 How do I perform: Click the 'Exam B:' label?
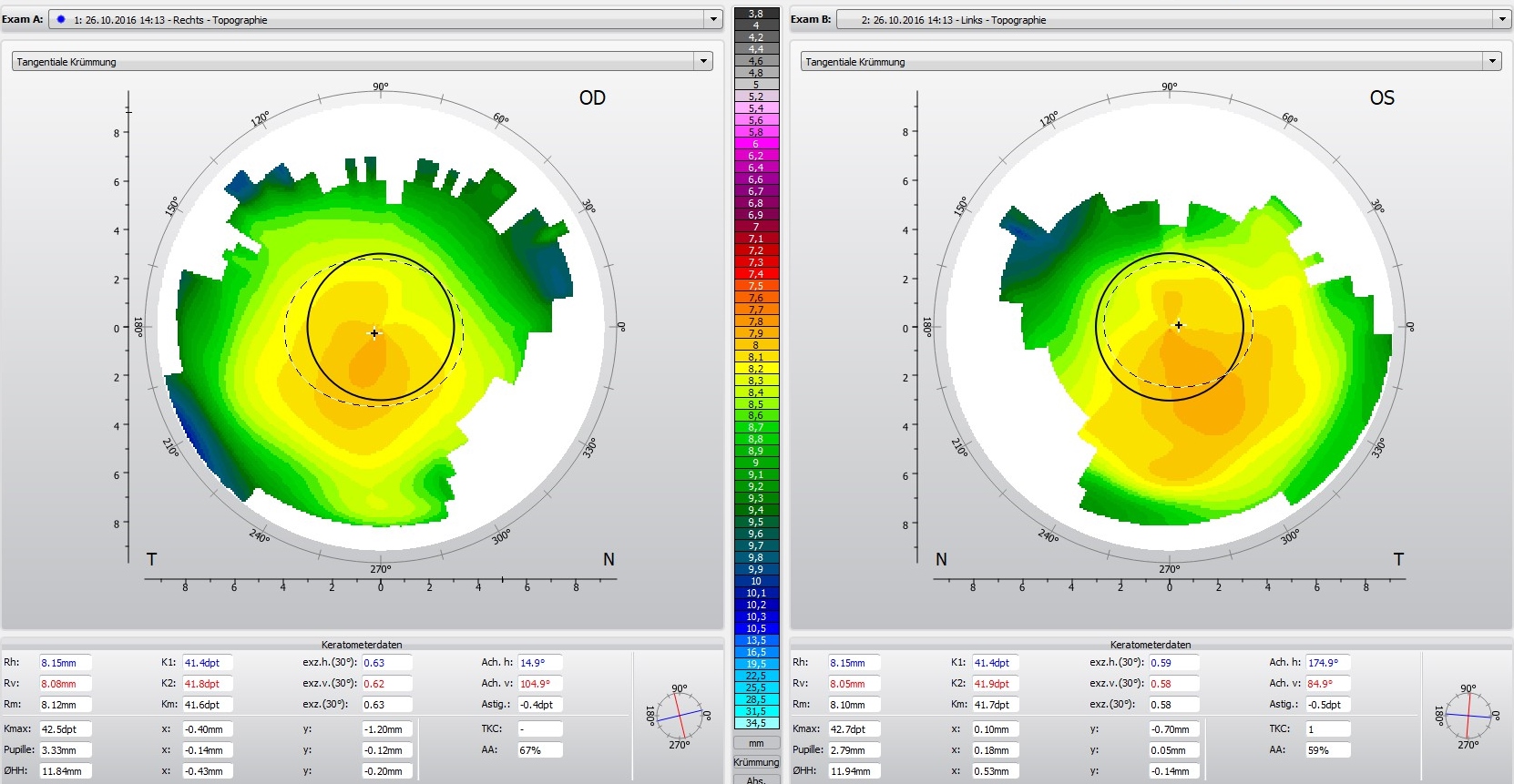coord(811,19)
